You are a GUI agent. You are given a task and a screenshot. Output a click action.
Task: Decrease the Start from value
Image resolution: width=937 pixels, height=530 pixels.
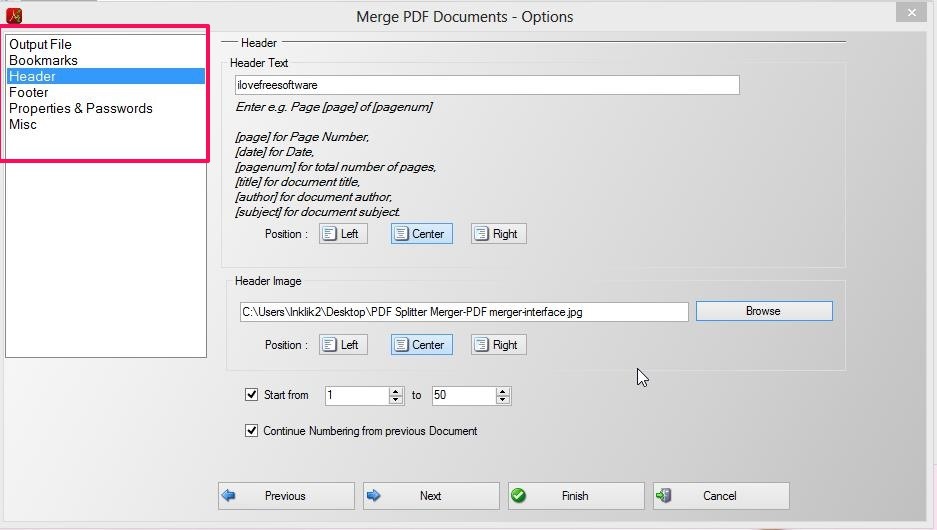point(396,400)
